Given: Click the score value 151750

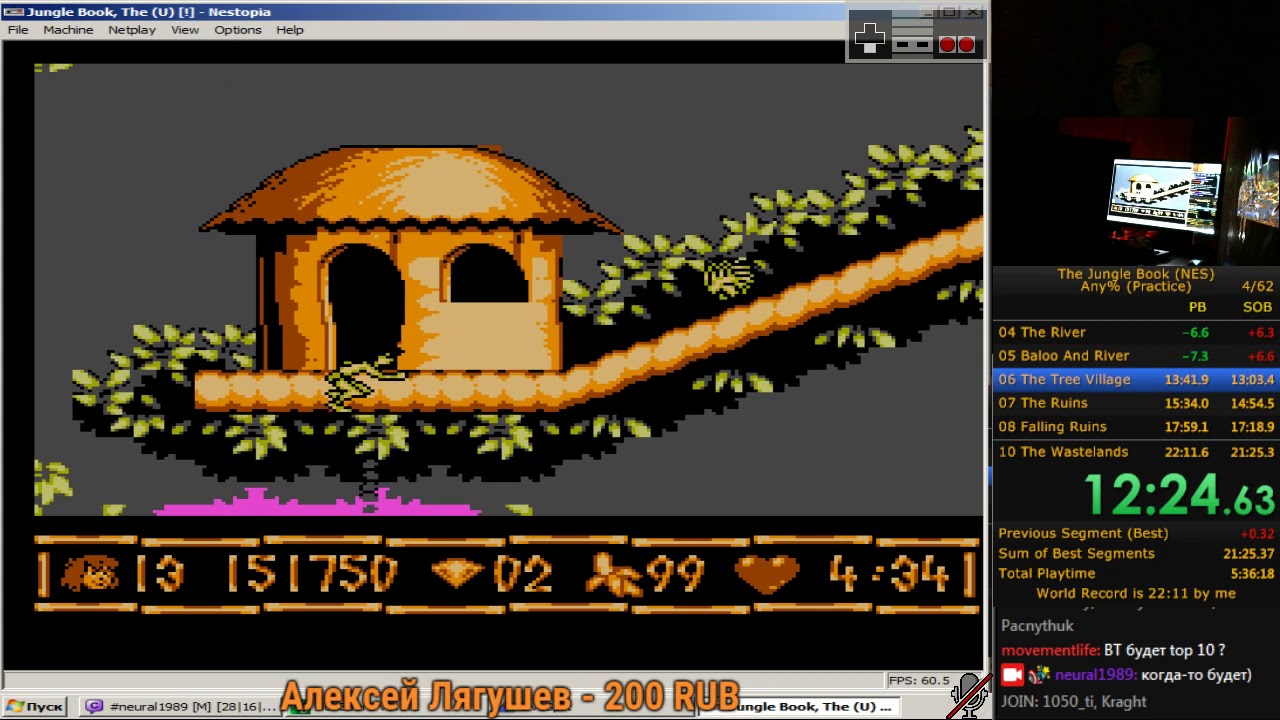Looking at the screenshot, I should (x=312, y=574).
